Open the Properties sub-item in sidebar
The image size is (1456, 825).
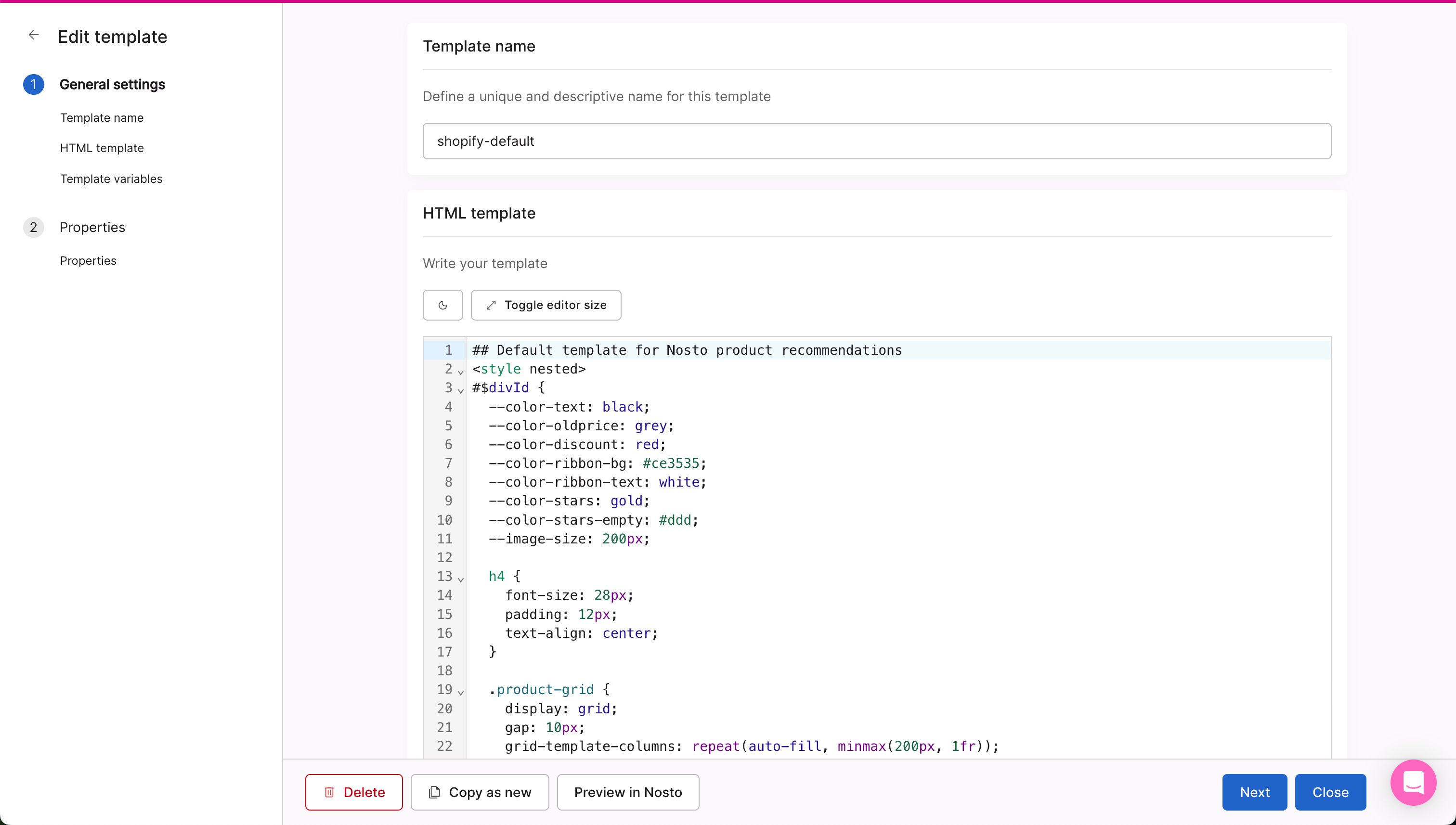(x=88, y=261)
